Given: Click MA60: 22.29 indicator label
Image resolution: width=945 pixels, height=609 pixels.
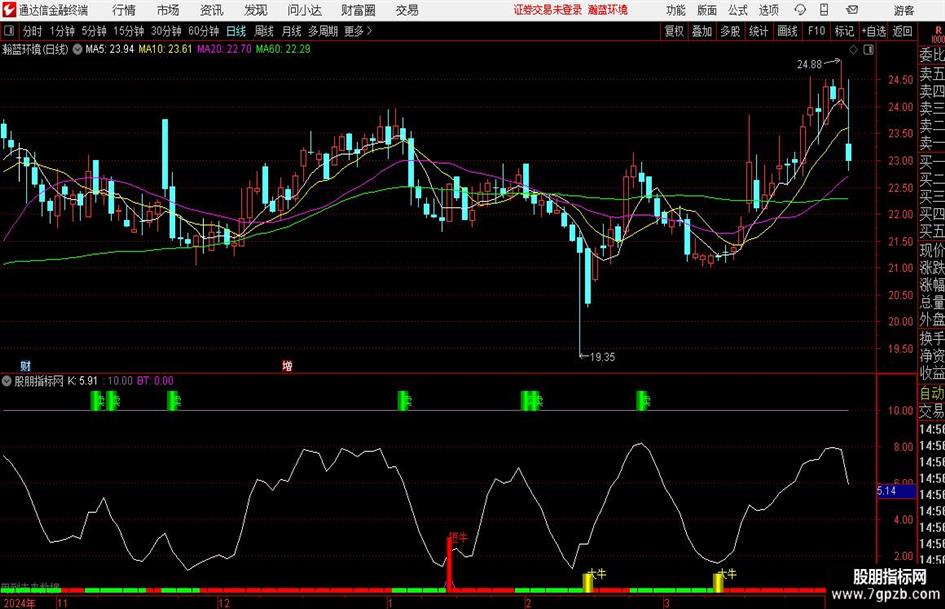Looking at the screenshot, I should [283, 49].
